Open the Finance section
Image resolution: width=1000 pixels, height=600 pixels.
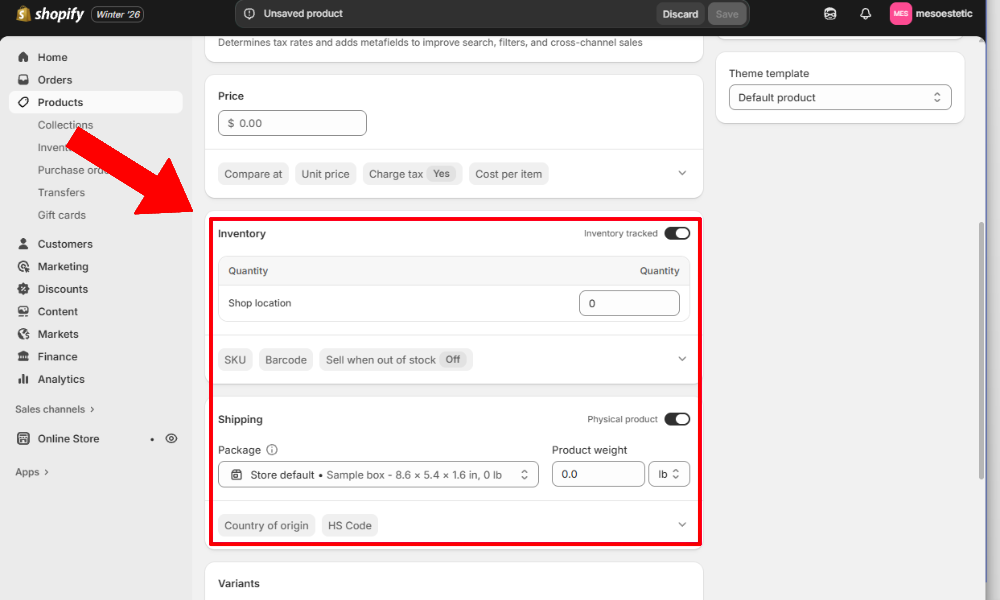pyautogui.click(x=62, y=356)
